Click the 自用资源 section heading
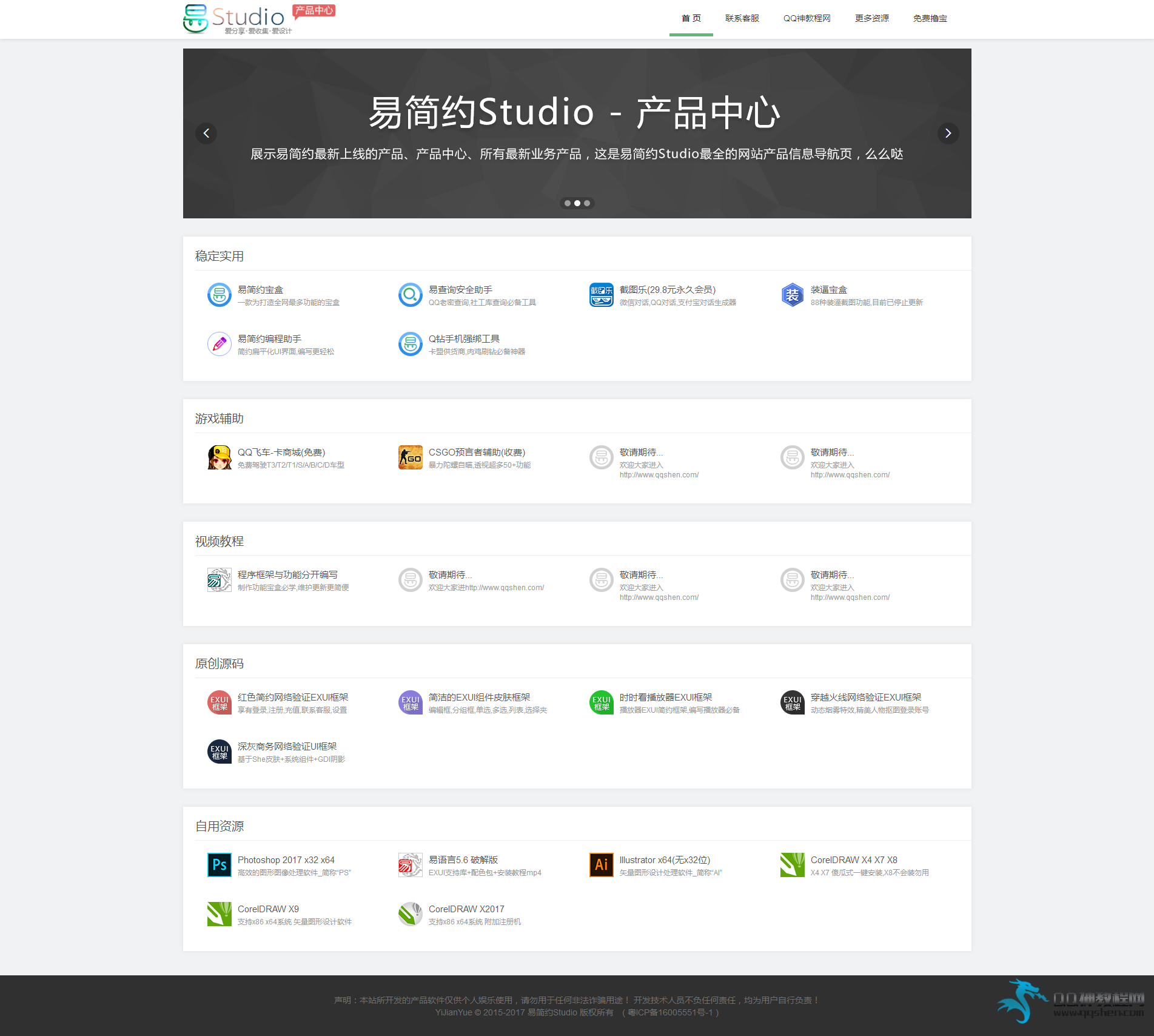The height and width of the screenshot is (1036, 1154). coord(220,826)
